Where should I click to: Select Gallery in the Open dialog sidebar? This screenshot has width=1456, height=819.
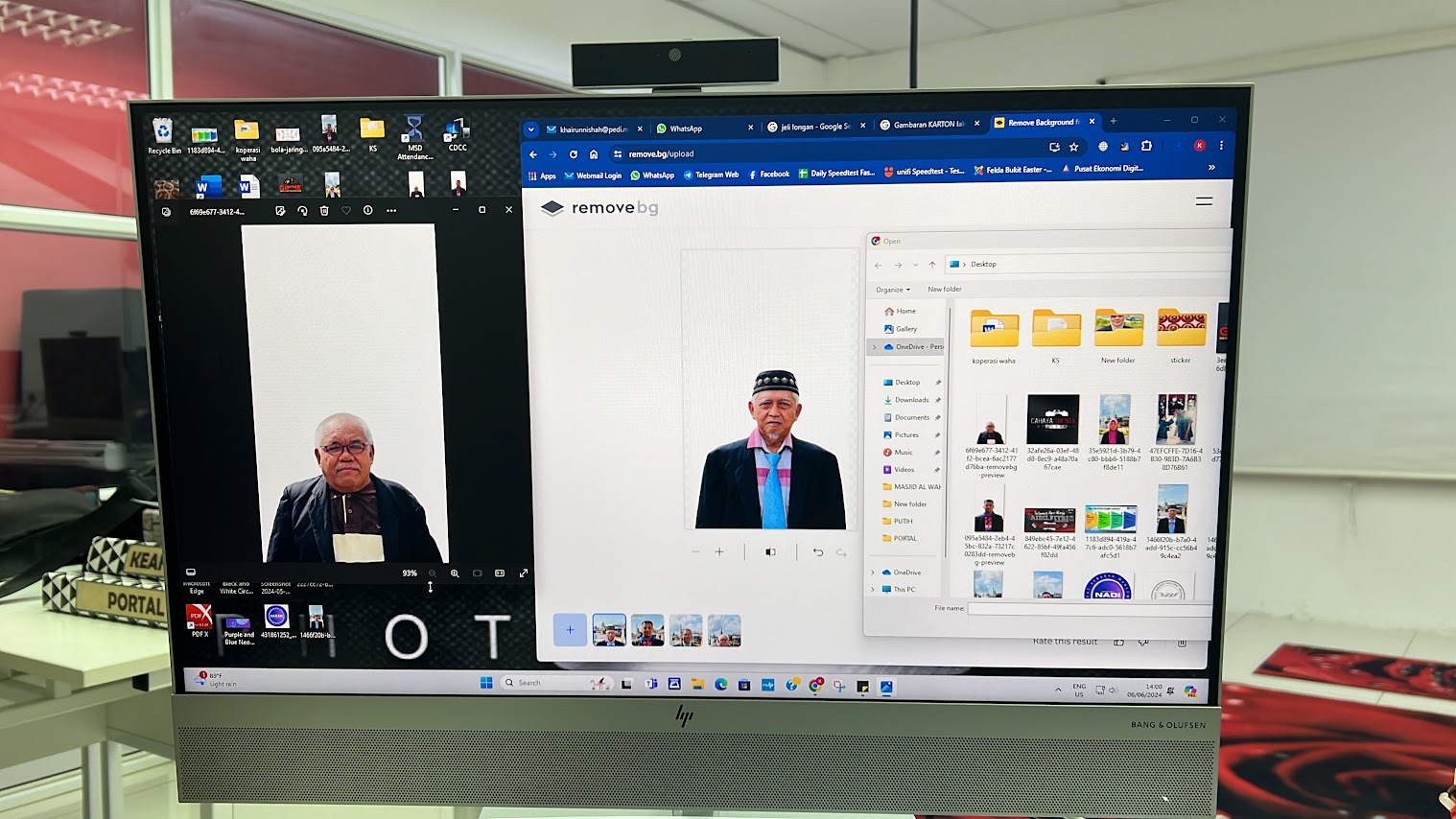tap(902, 329)
